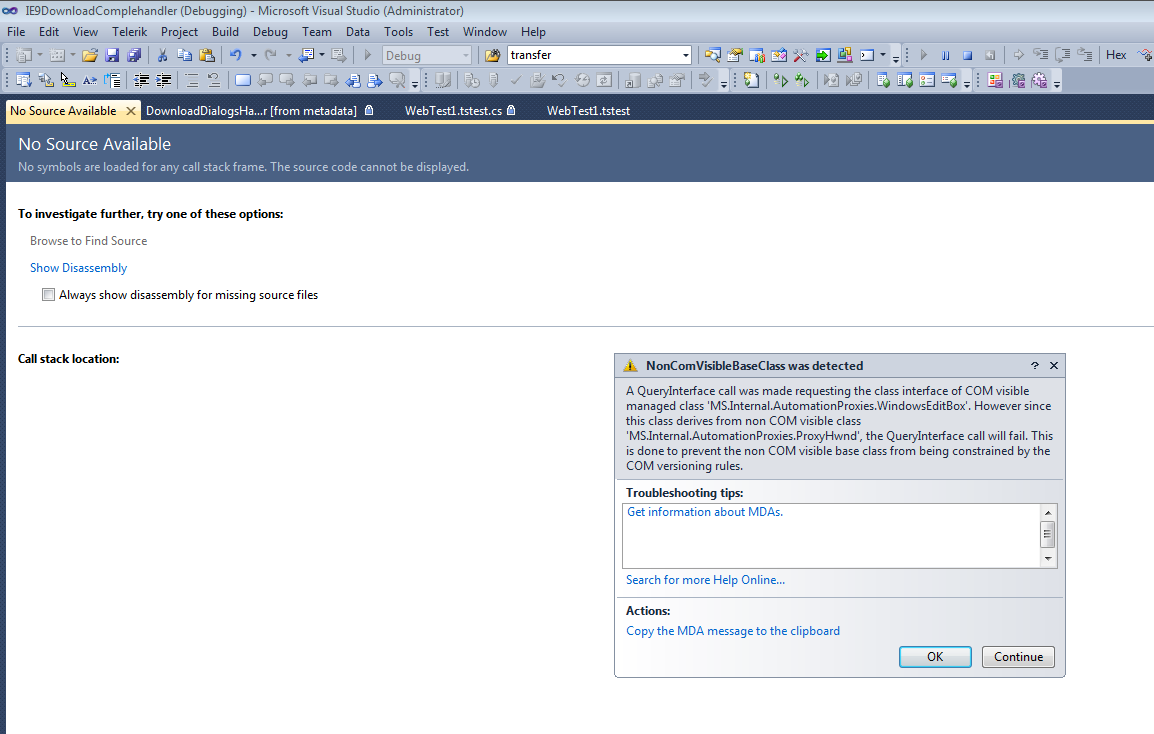Click the Paste toolbar icon

point(207,55)
